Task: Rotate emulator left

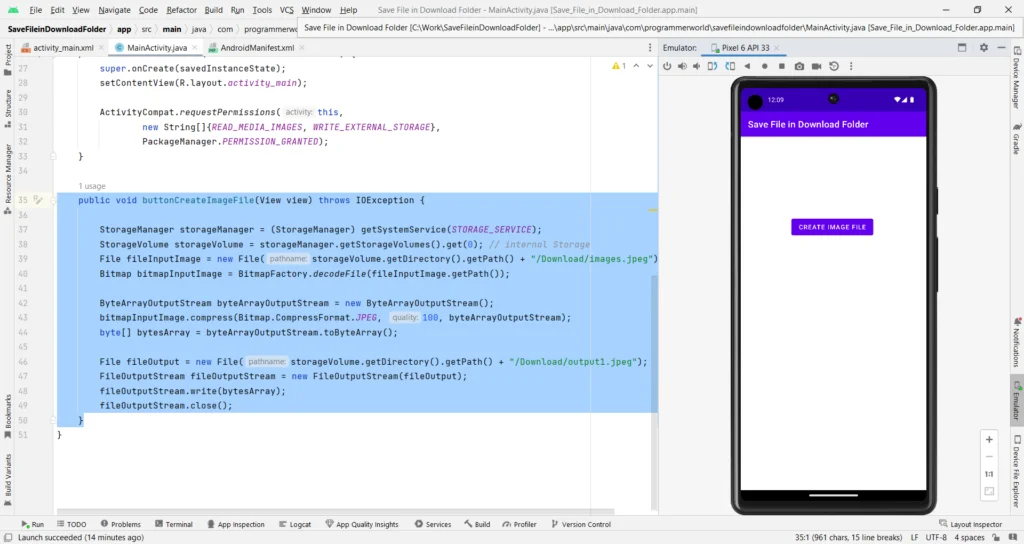Action: (x=712, y=66)
